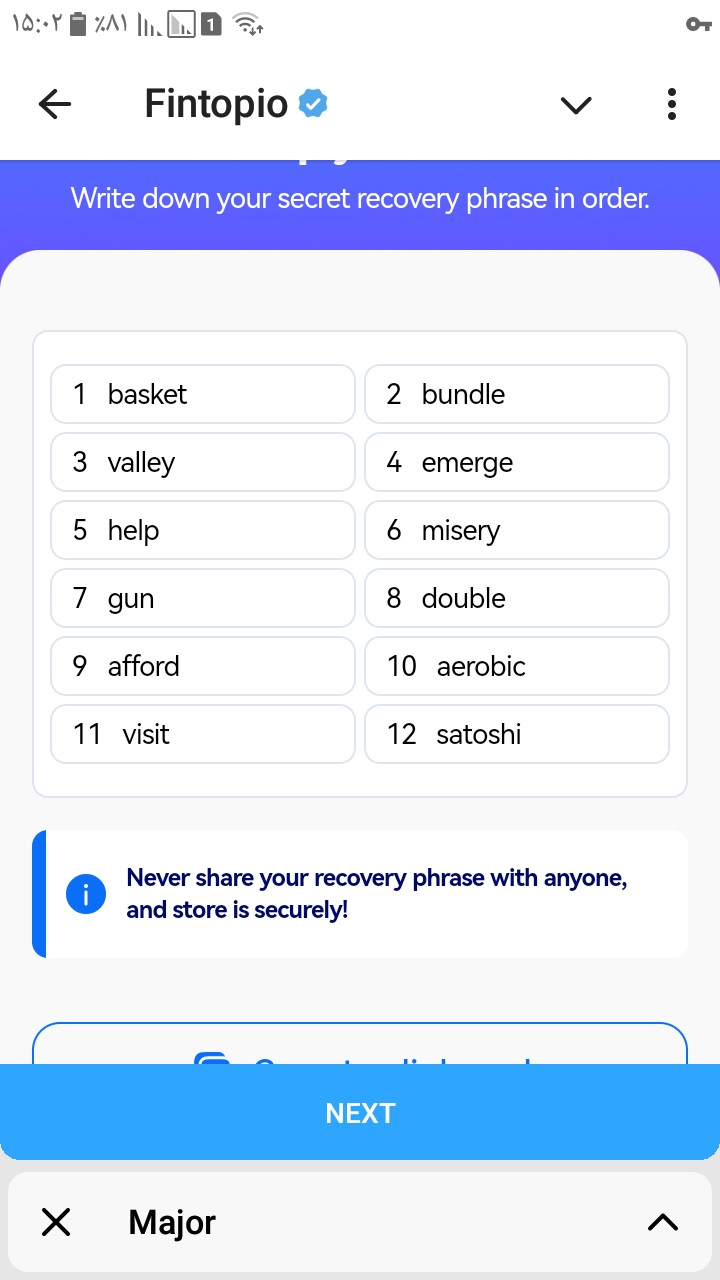Select word 2 bundle

[516, 394]
